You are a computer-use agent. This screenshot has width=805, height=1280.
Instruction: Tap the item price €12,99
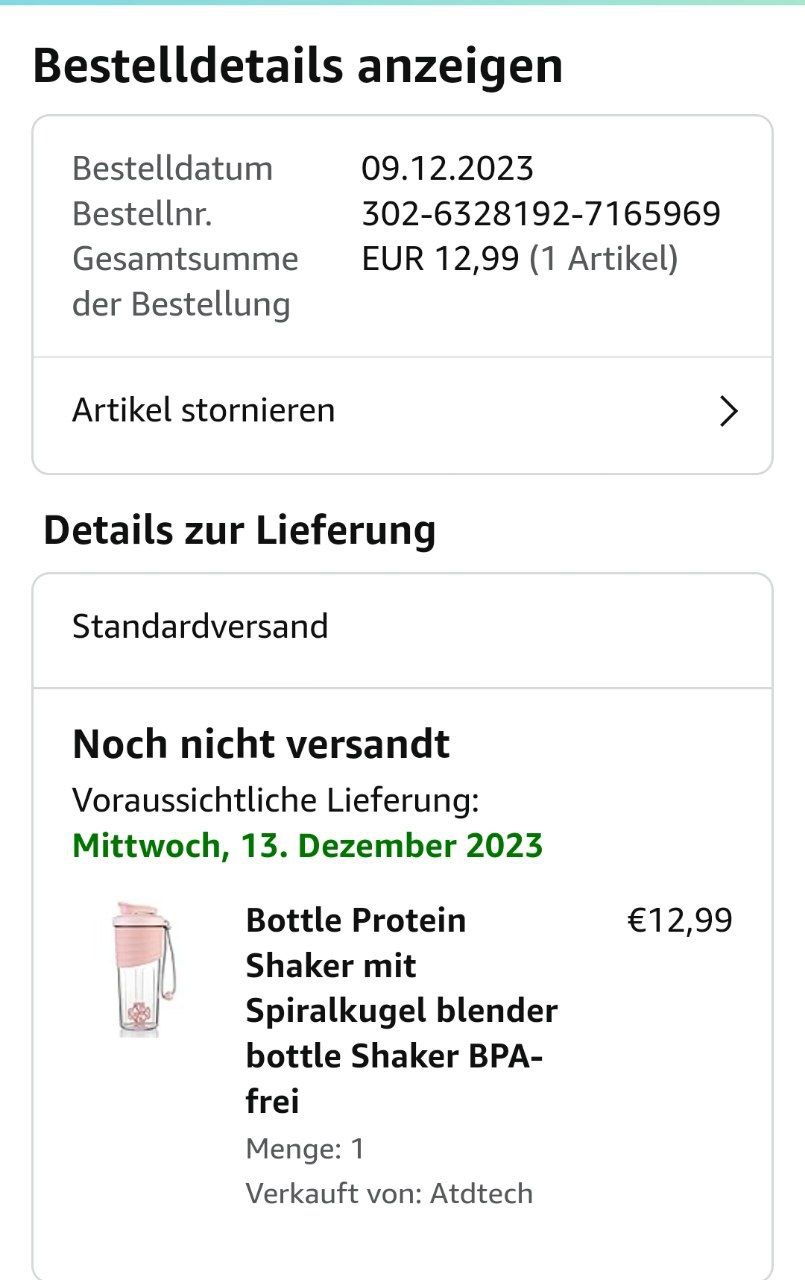(x=679, y=920)
